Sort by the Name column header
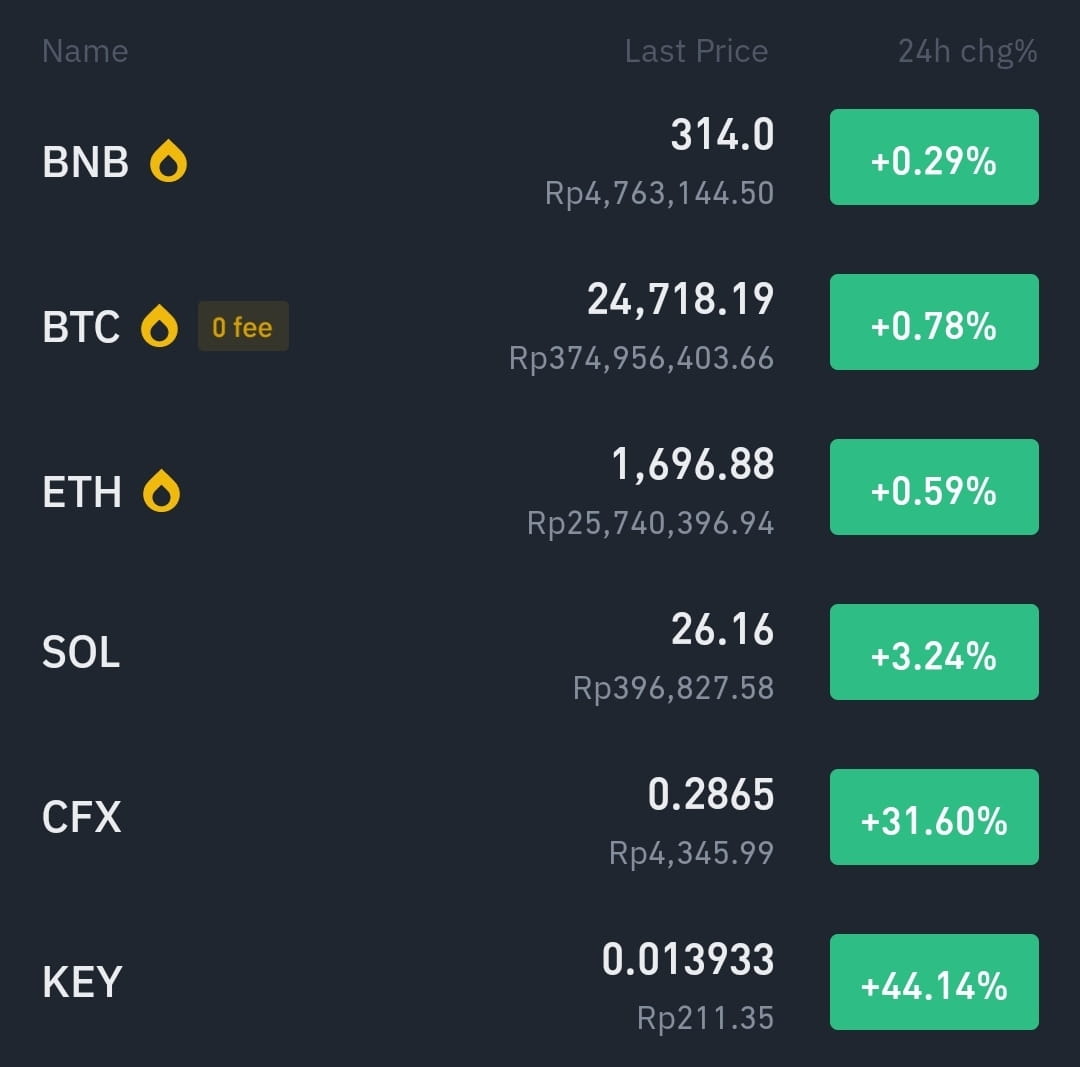The height and width of the screenshot is (1067, 1080). click(84, 51)
